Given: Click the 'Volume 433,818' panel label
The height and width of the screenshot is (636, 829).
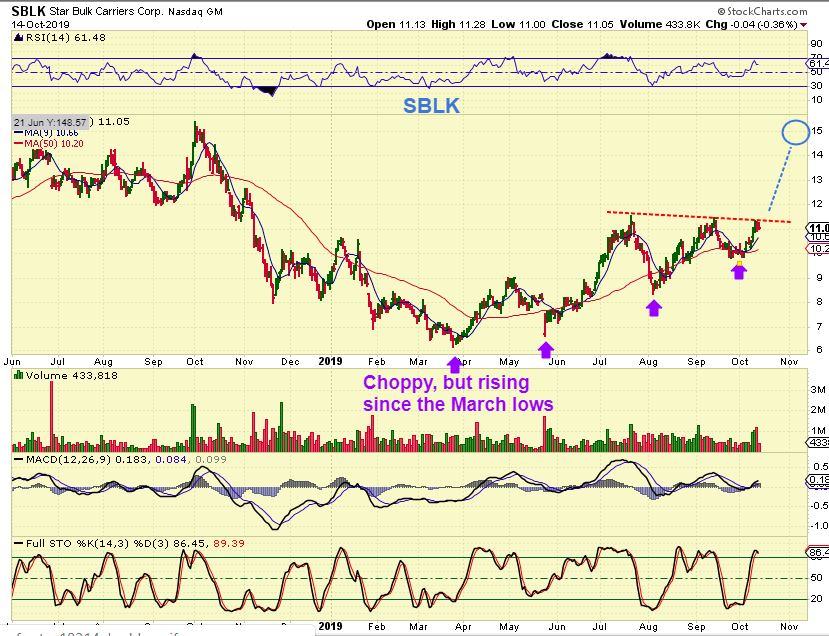Looking at the screenshot, I should coord(71,375).
